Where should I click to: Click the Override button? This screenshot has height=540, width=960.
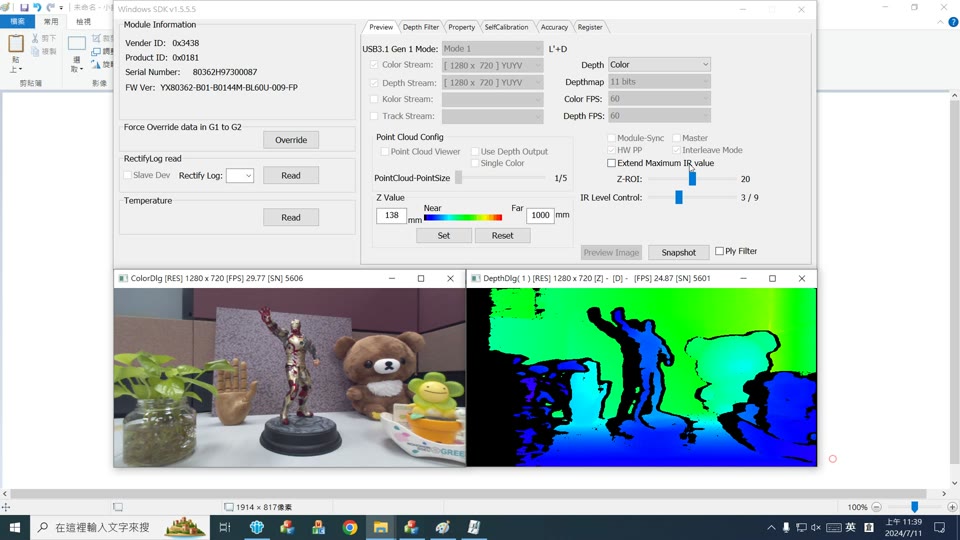[x=291, y=140]
